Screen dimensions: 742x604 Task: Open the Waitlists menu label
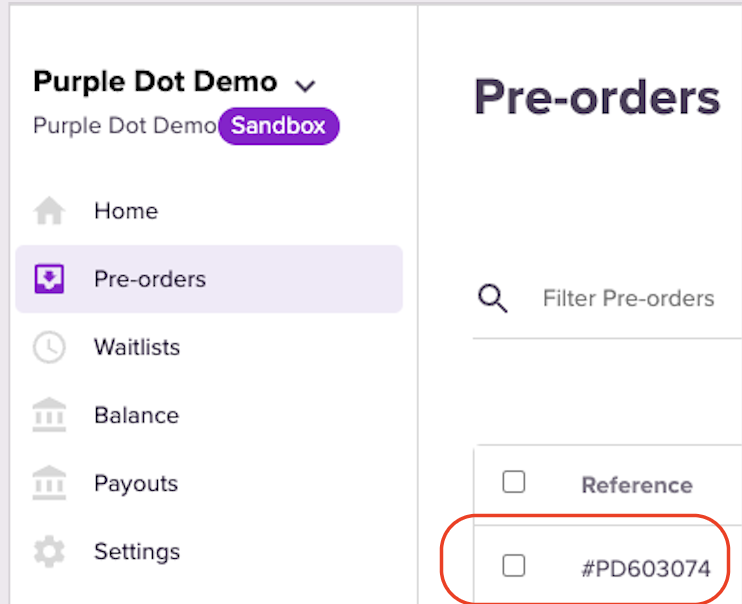click(137, 347)
